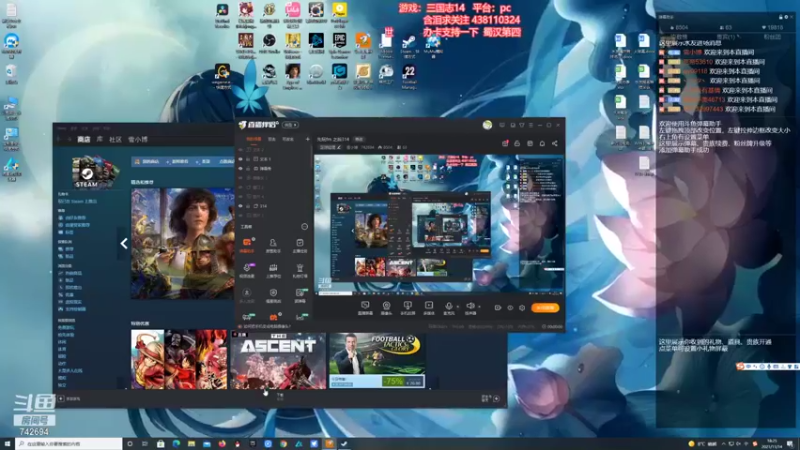Show the previous featured game in the Steam carousel
Screen dimensions: 800x450
click(x=124, y=243)
